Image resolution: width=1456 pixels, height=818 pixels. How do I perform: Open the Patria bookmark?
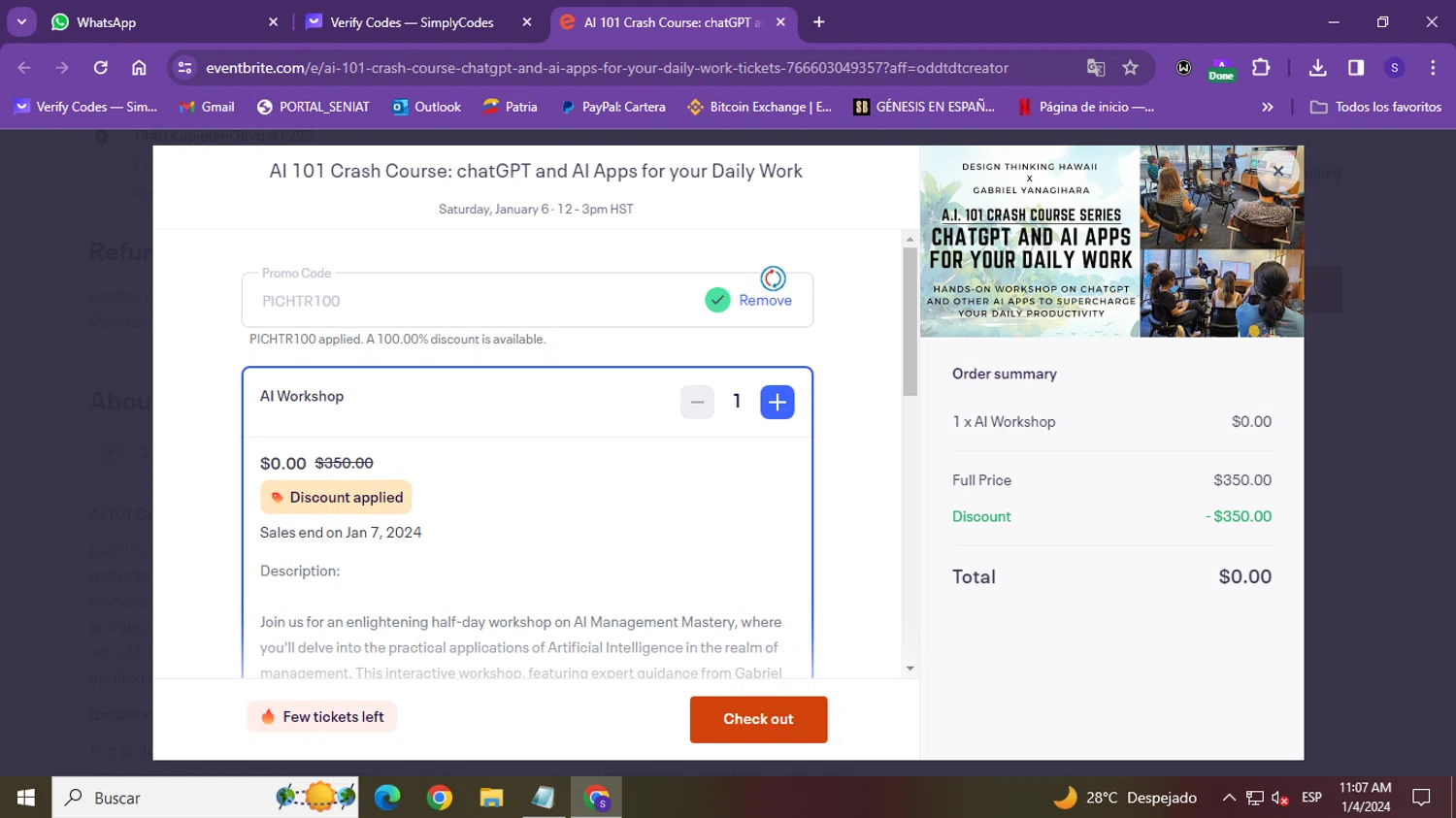pos(511,107)
